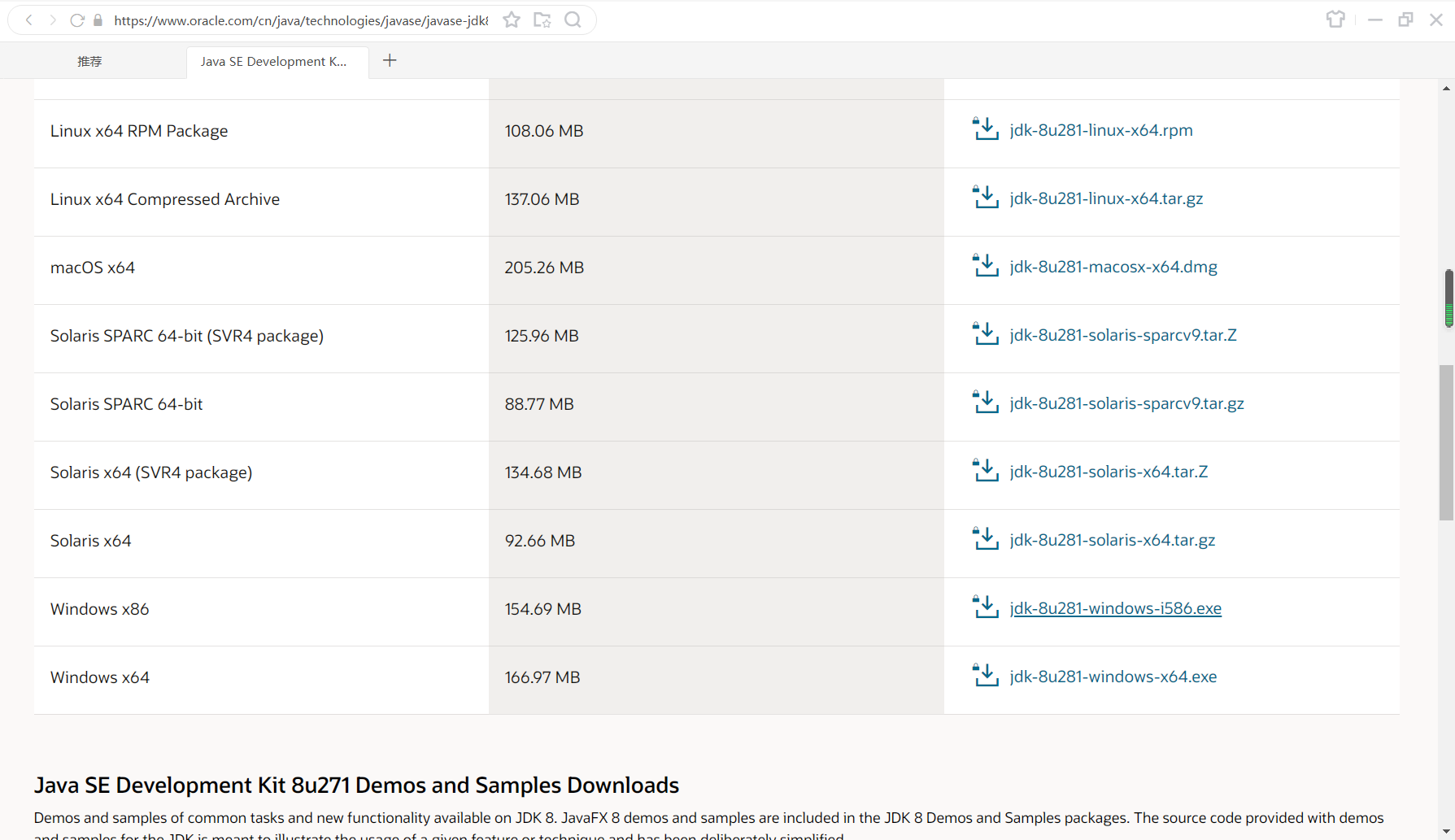Open the favorites folder icon
The width and height of the screenshot is (1455, 840).
click(x=542, y=20)
